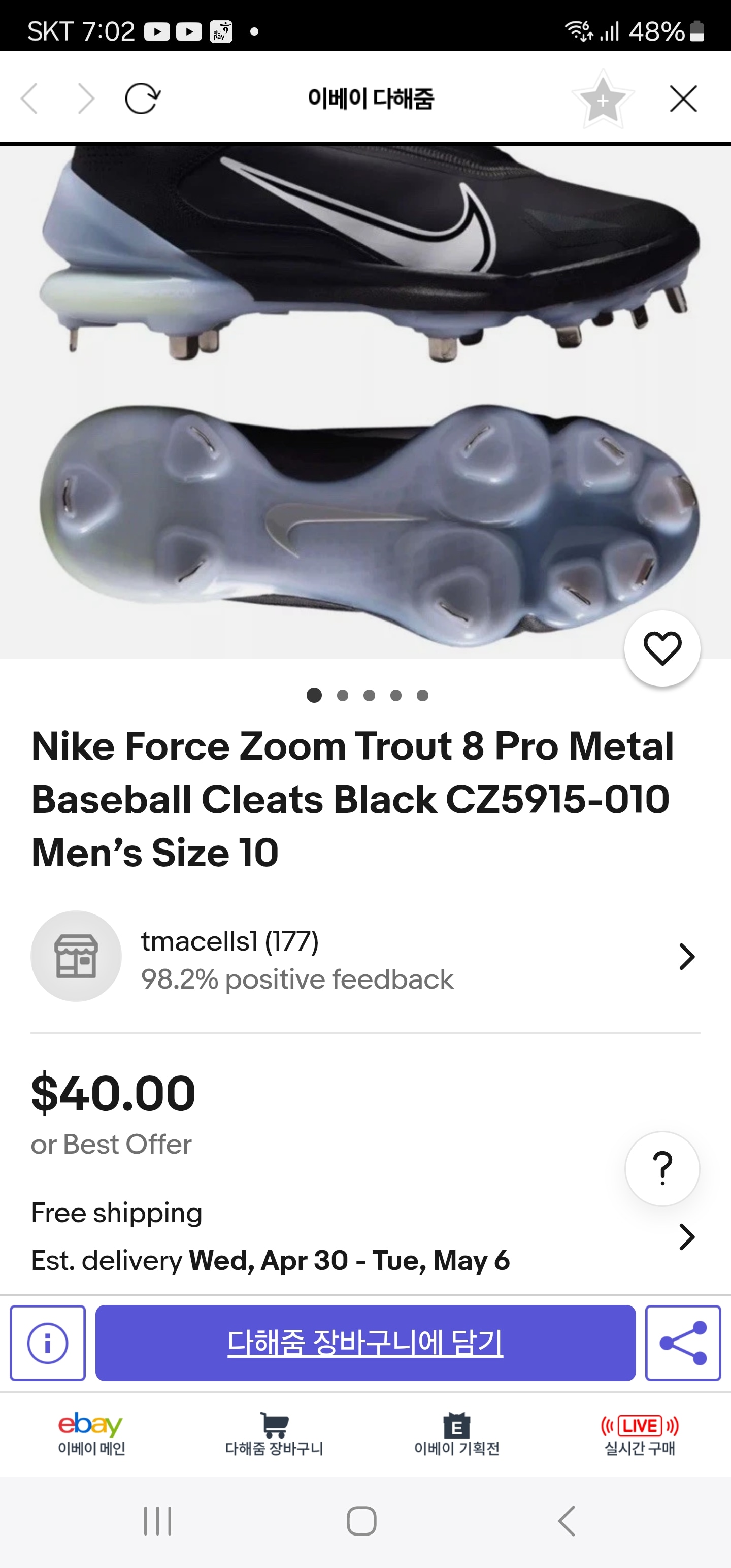Go back using browser back arrow
The width and height of the screenshot is (731, 1568).
[30, 99]
